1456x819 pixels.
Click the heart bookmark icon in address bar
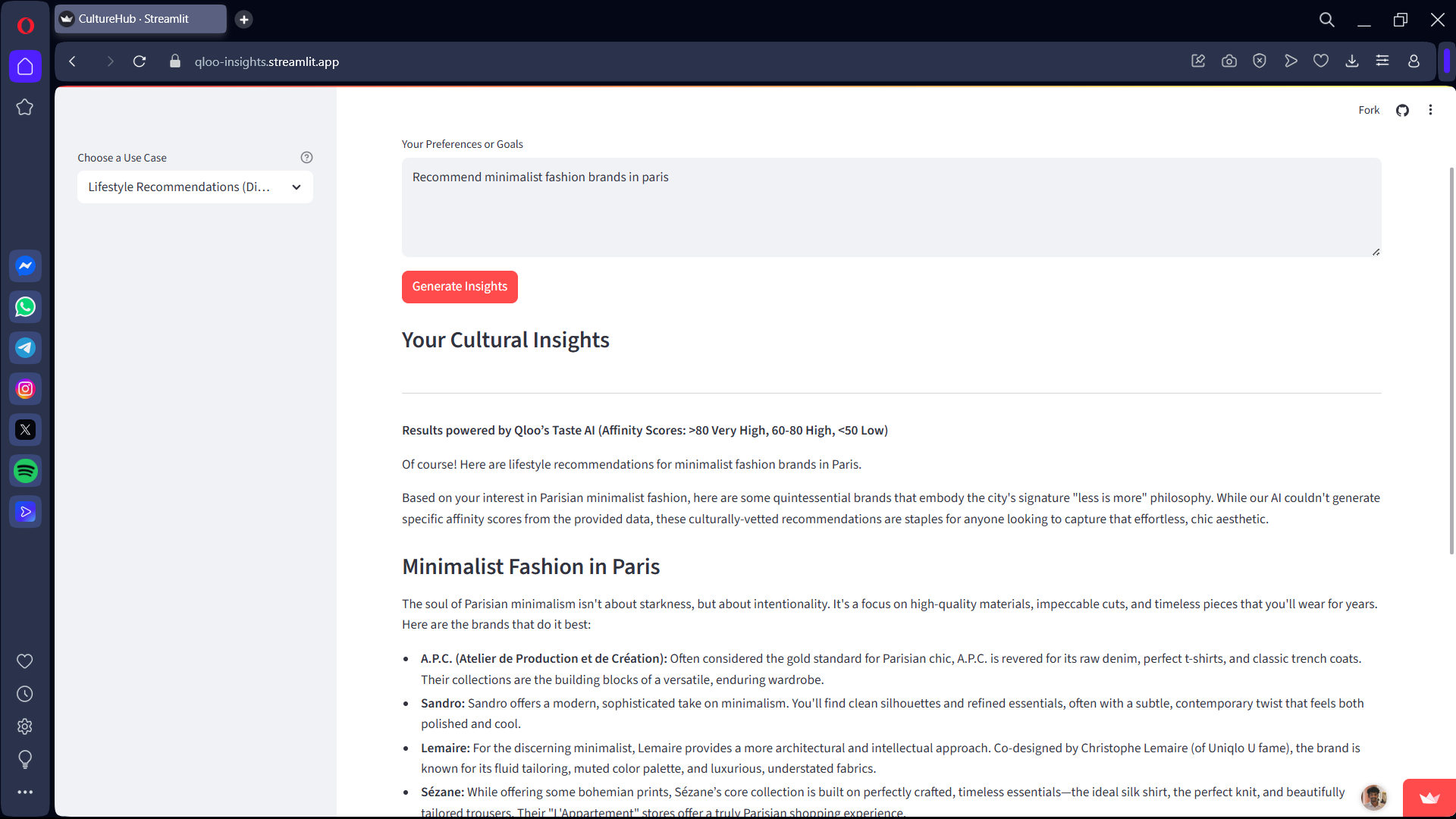1320,61
